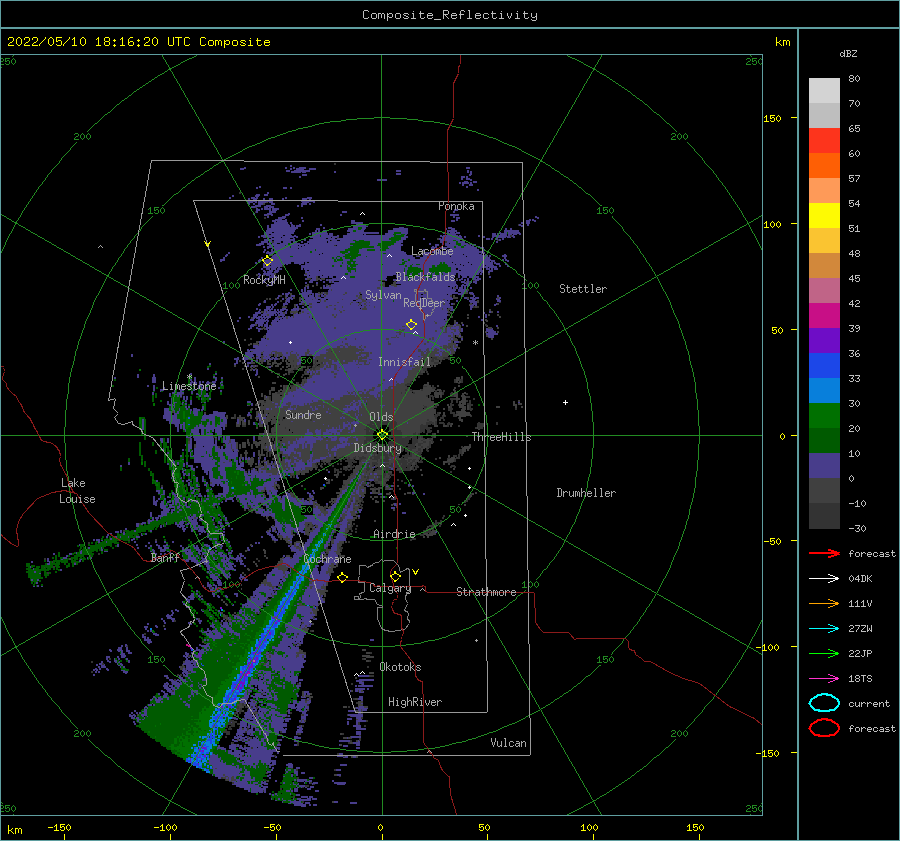The image size is (900, 841).
Task: Click the yellow radar site marker near Didsbury
Action: click(382, 435)
